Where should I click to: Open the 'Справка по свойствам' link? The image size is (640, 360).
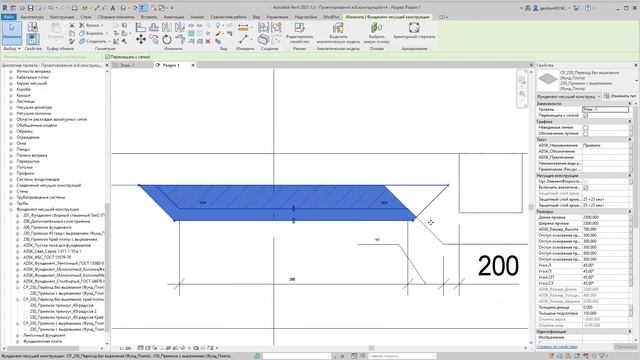click(557, 347)
